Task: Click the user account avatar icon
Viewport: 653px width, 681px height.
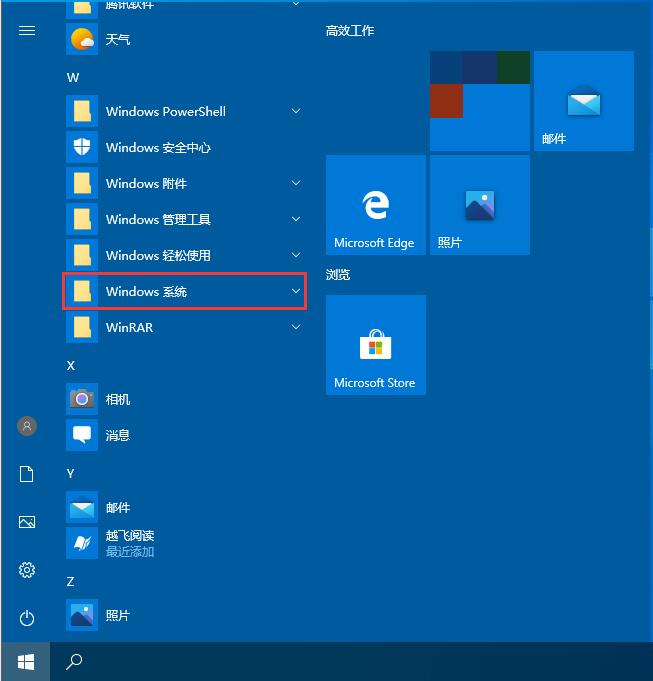Action: (27, 426)
